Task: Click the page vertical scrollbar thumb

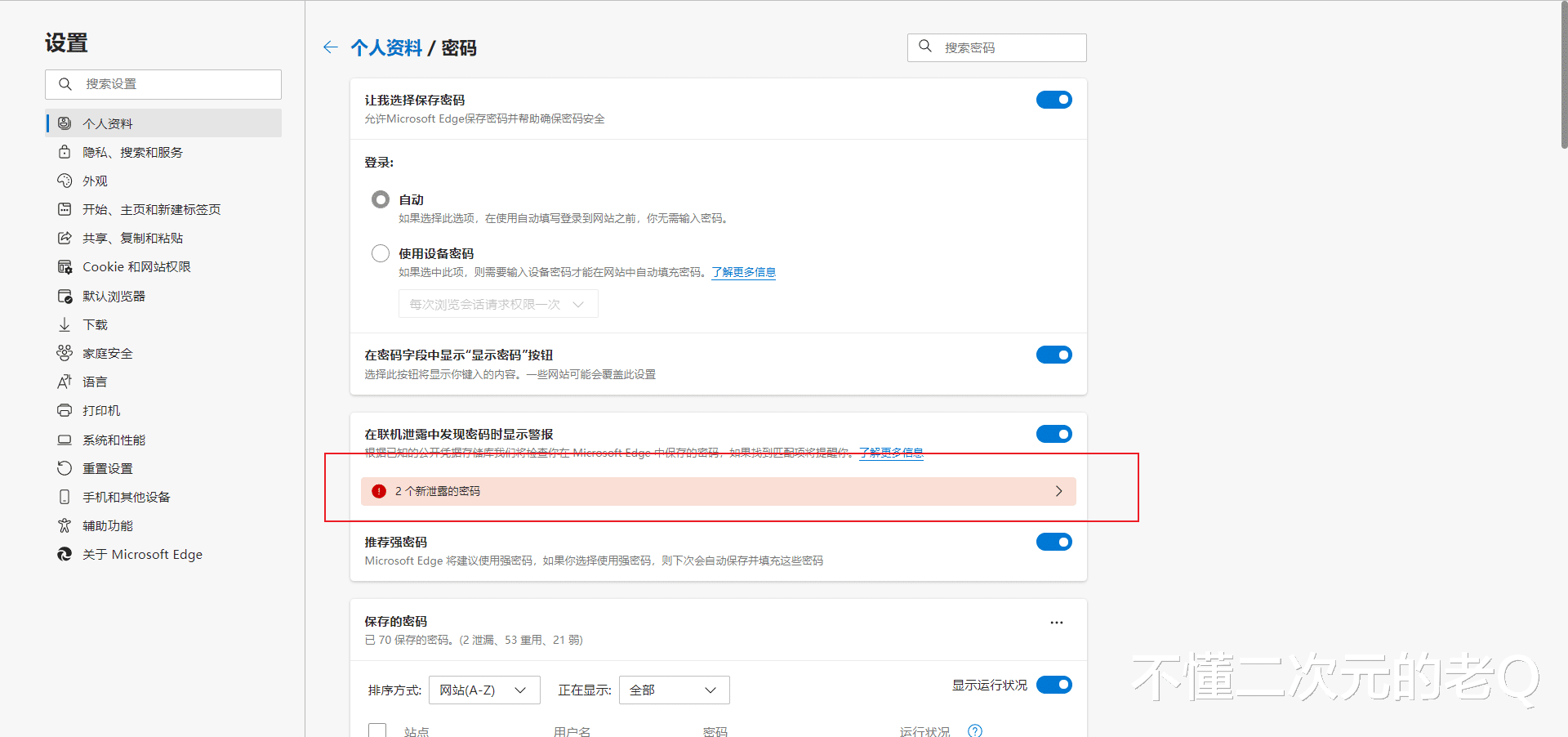Action: pyautogui.click(x=1564, y=75)
